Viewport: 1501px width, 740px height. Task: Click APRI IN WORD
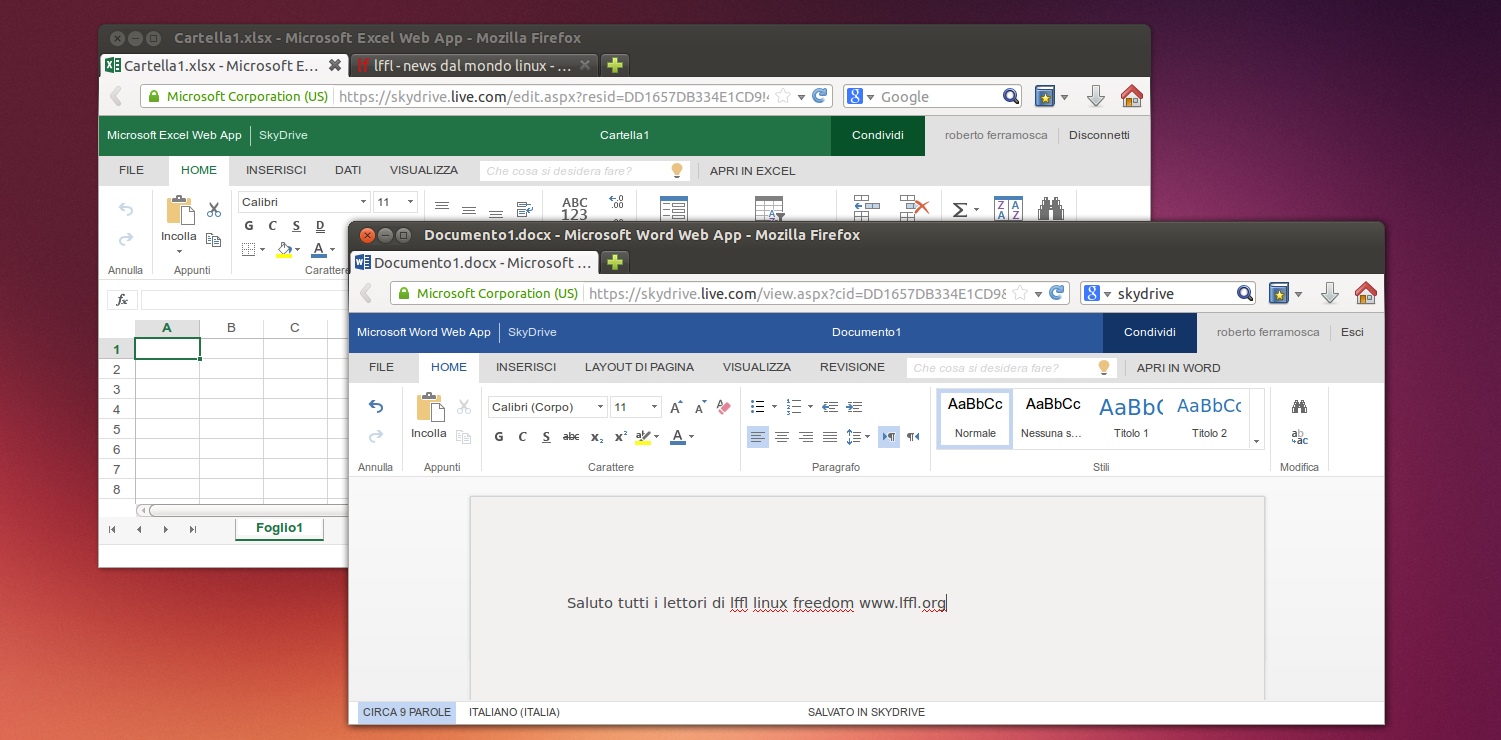(x=1178, y=368)
